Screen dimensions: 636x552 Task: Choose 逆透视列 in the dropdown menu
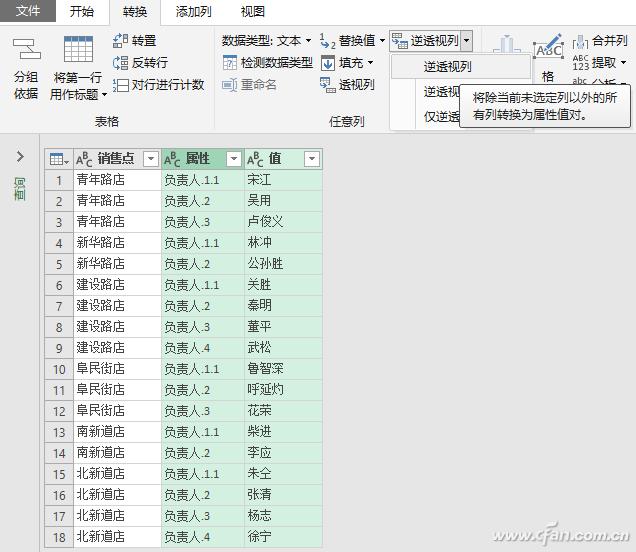click(461, 67)
